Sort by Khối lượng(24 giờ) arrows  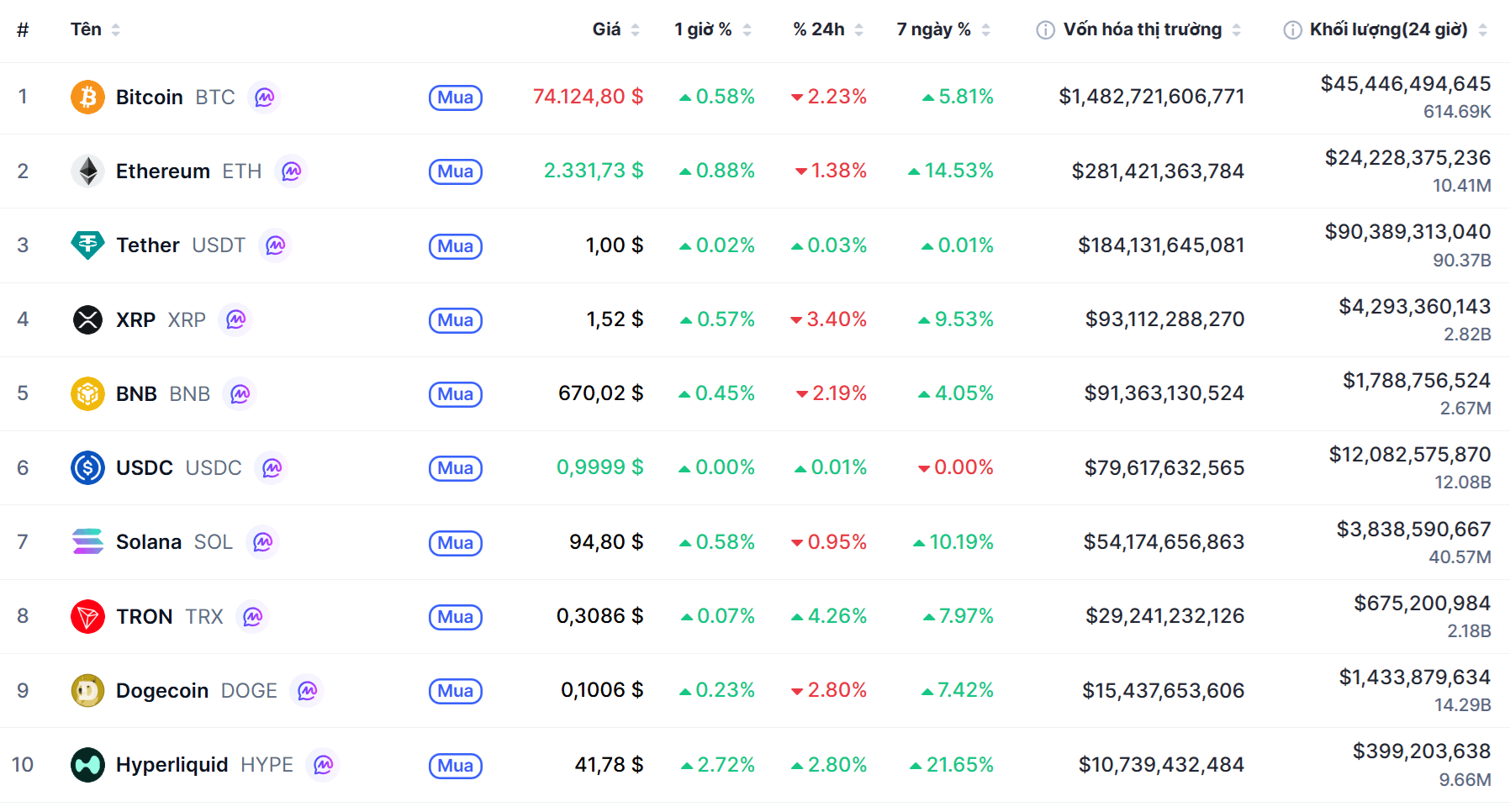point(1482,30)
